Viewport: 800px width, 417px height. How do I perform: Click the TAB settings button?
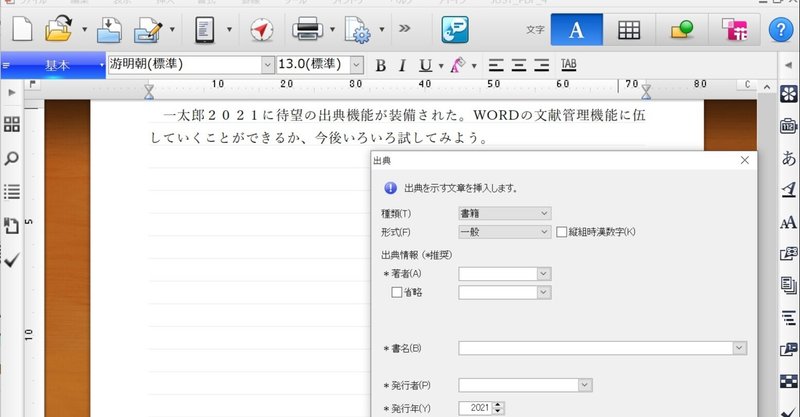click(x=568, y=64)
